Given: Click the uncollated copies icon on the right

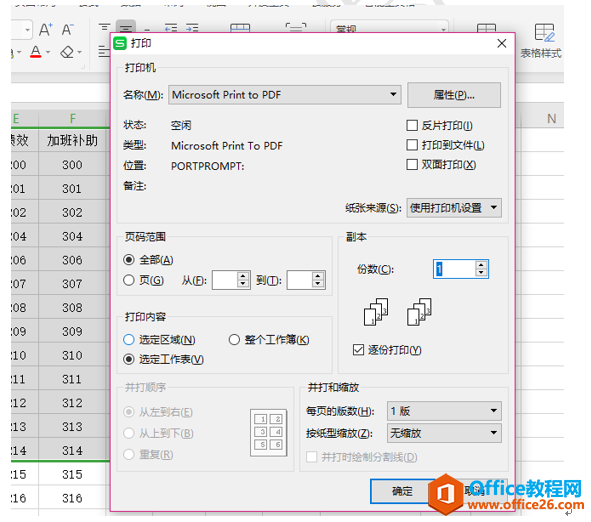Looking at the screenshot, I should tap(420, 312).
